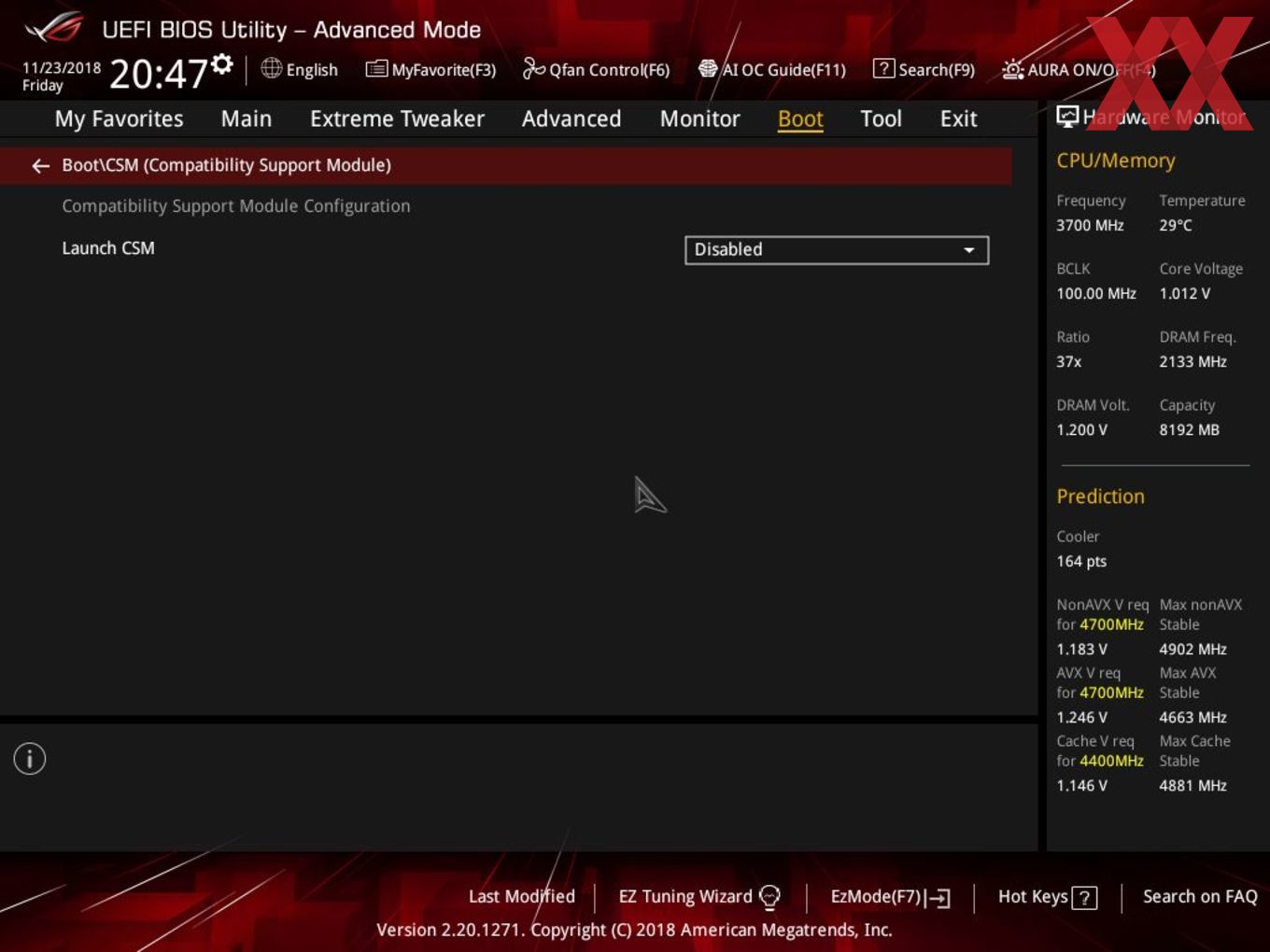Image resolution: width=1270 pixels, height=952 pixels.
Task: Switch to the Exit tab
Action: pos(958,119)
